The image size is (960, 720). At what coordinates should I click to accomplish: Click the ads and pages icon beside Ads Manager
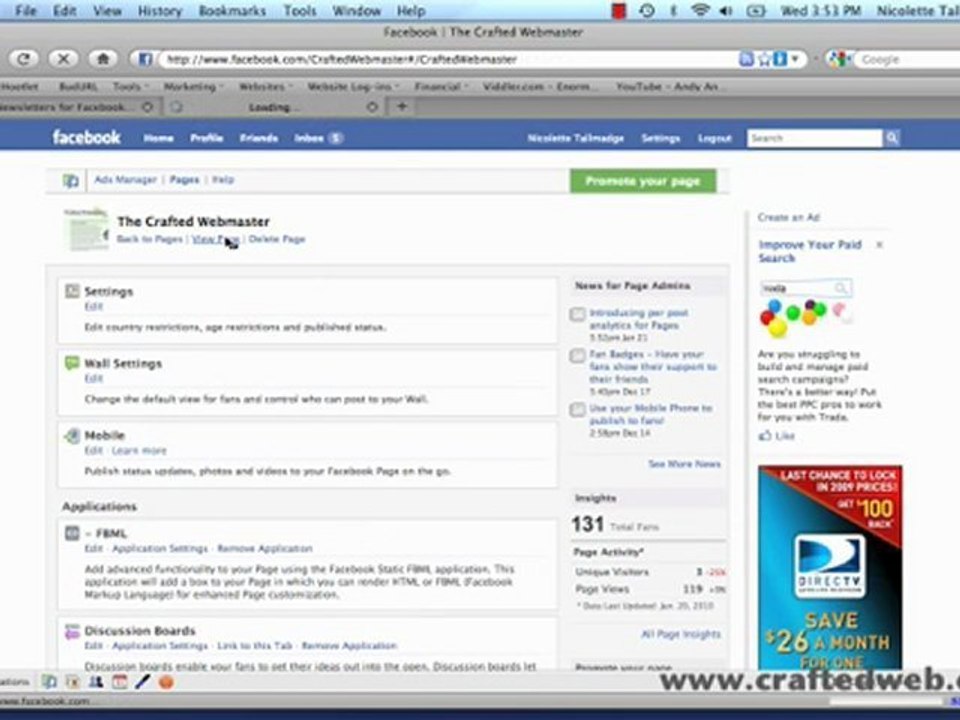[71, 181]
